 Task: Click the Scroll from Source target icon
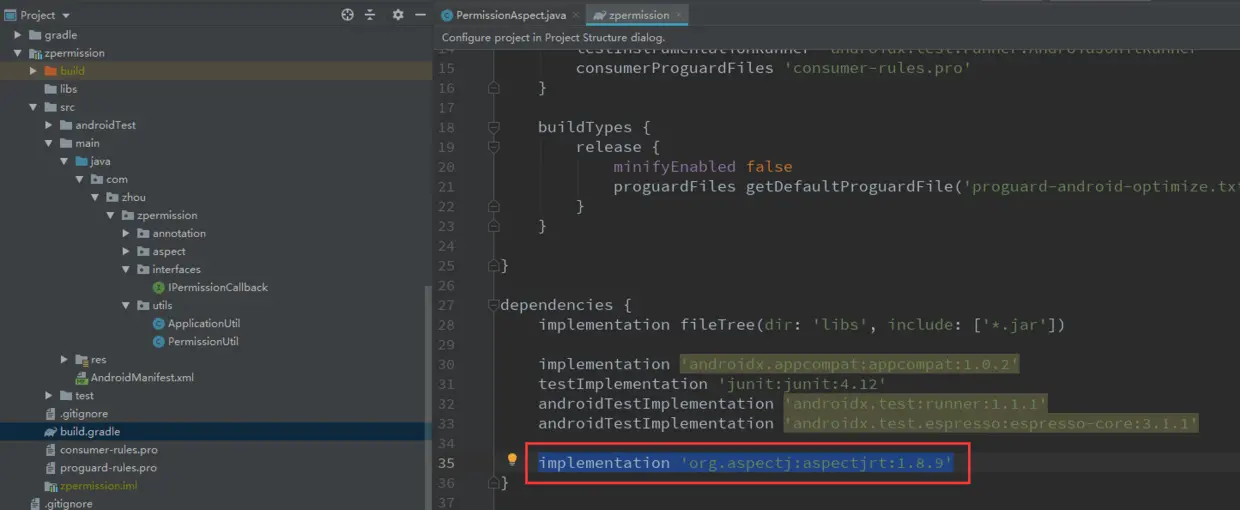coord(348,15)
